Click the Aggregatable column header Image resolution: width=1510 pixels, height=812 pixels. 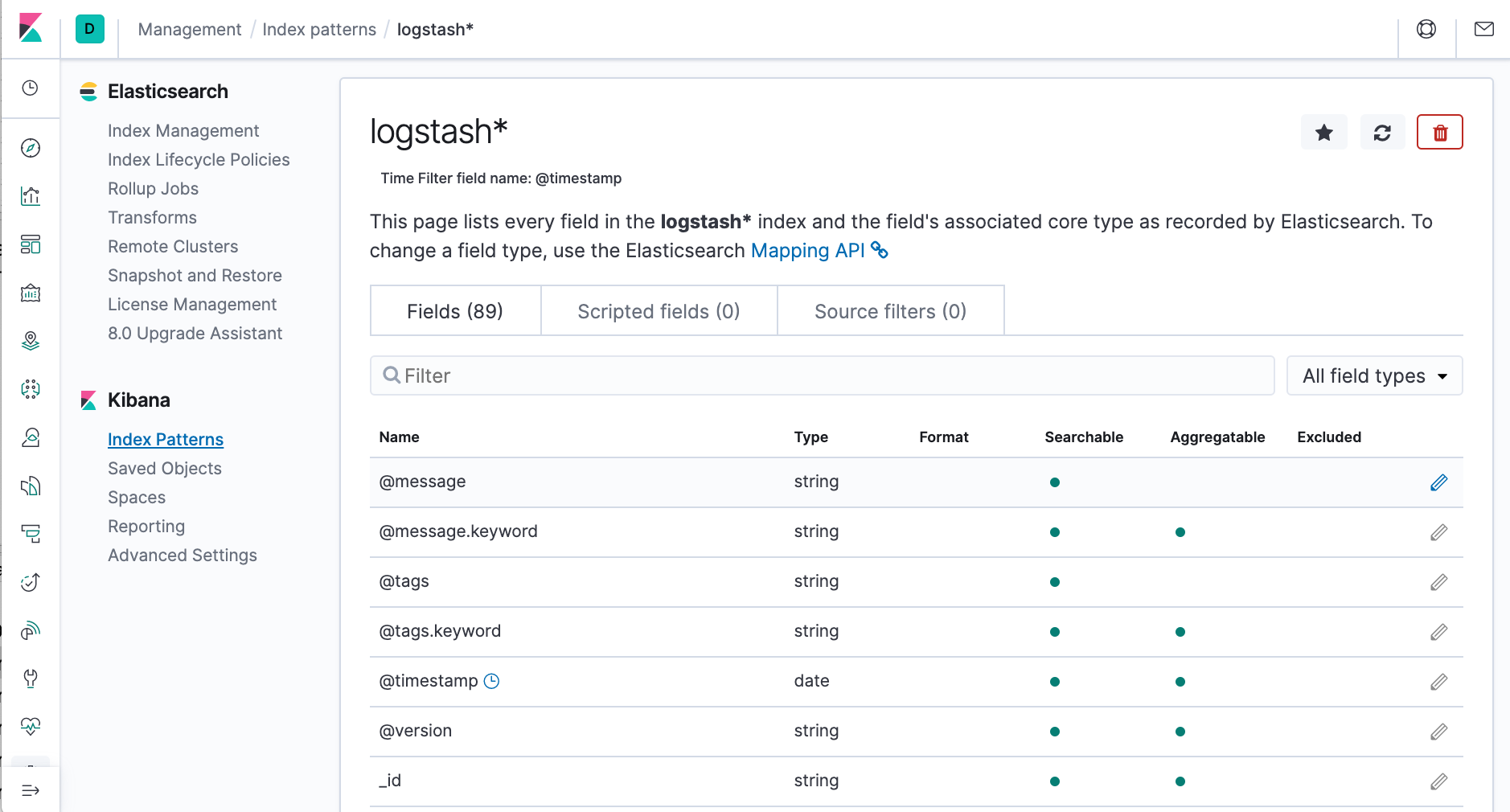(x=1217, y=437)
